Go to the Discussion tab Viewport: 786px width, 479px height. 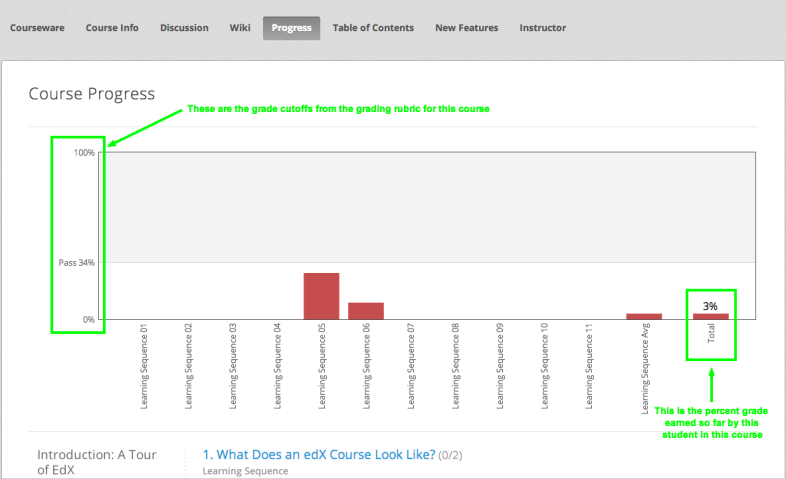[x=184, y=28]
